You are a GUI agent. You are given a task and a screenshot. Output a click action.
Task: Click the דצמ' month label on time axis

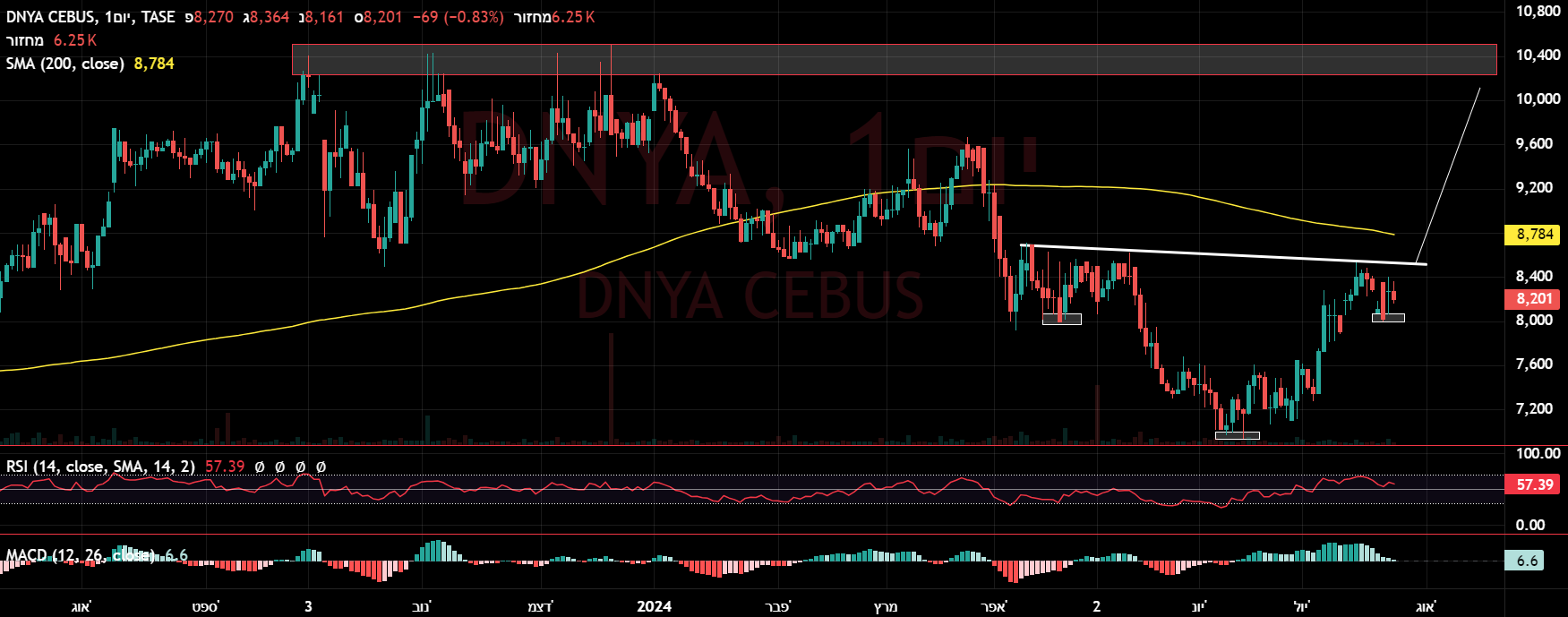(540, 607)
